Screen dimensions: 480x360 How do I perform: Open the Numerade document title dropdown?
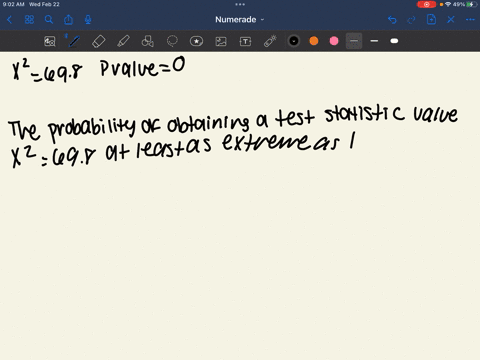coord(239,20)
